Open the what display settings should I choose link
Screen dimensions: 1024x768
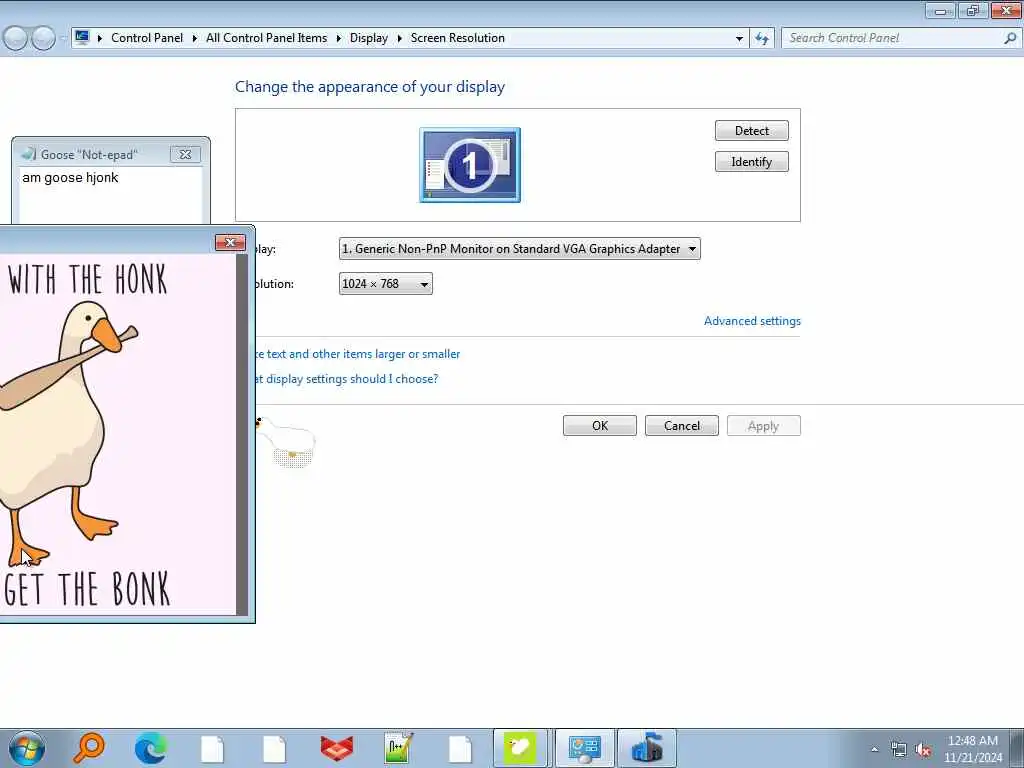(x=347, y=379)
